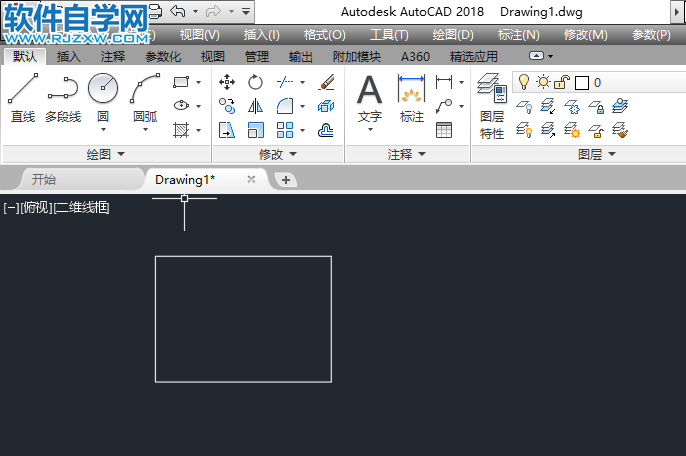This screenshot has height=456, width=686.
Task: Toggle layer lock padlock icon
Action: 562,82
